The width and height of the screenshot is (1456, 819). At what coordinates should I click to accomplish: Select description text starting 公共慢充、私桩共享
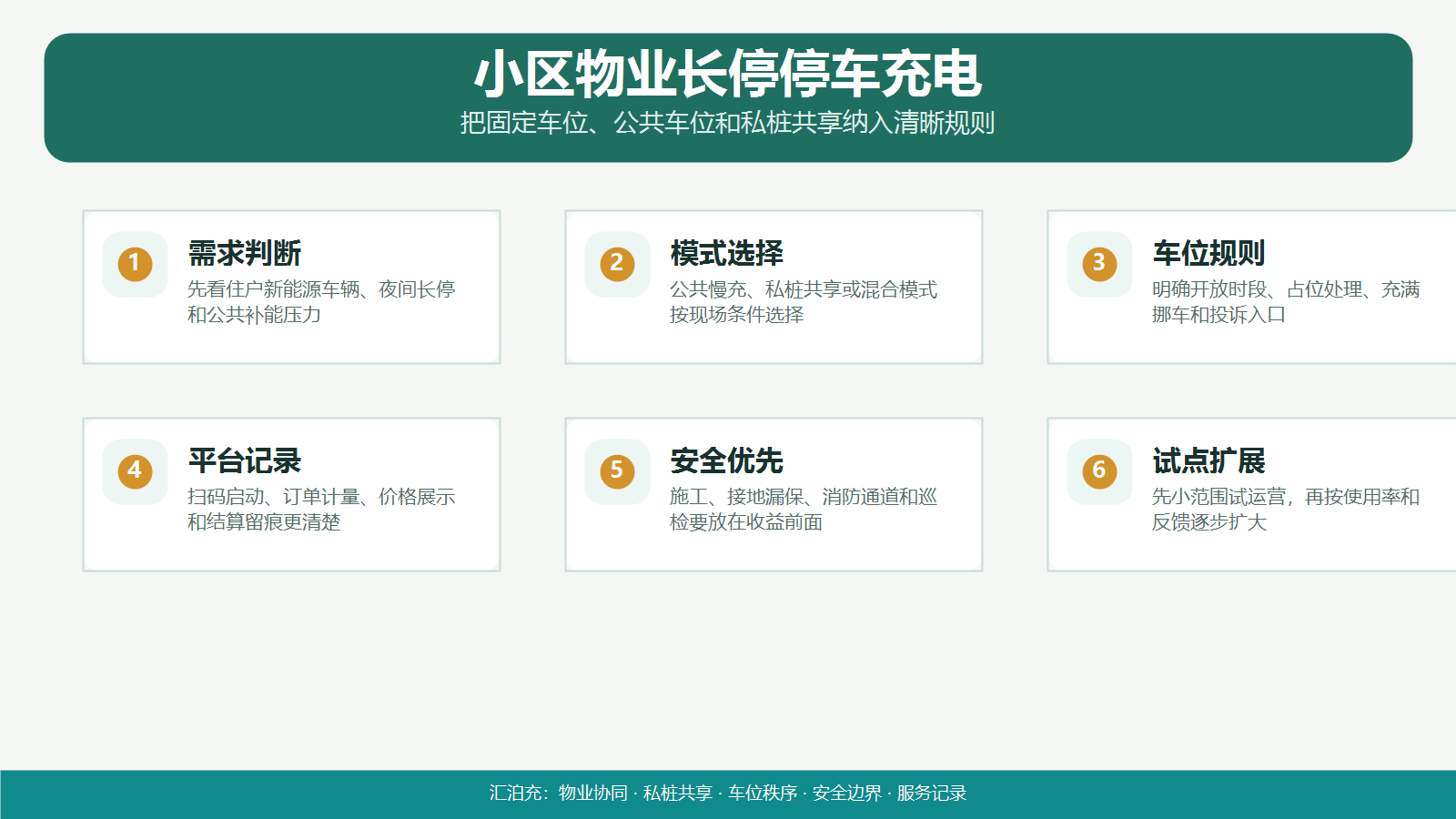click(804, 302)
